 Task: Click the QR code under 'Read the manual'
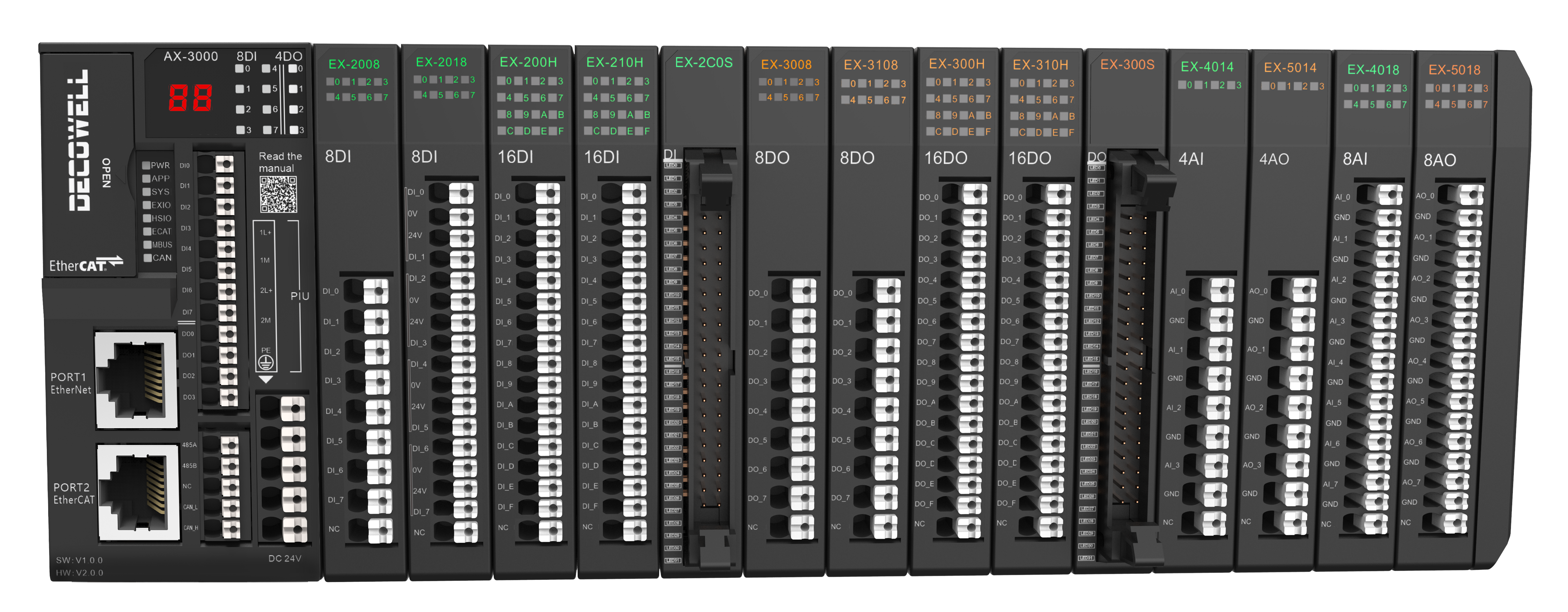pyautogui.click(x=278, y=195)
